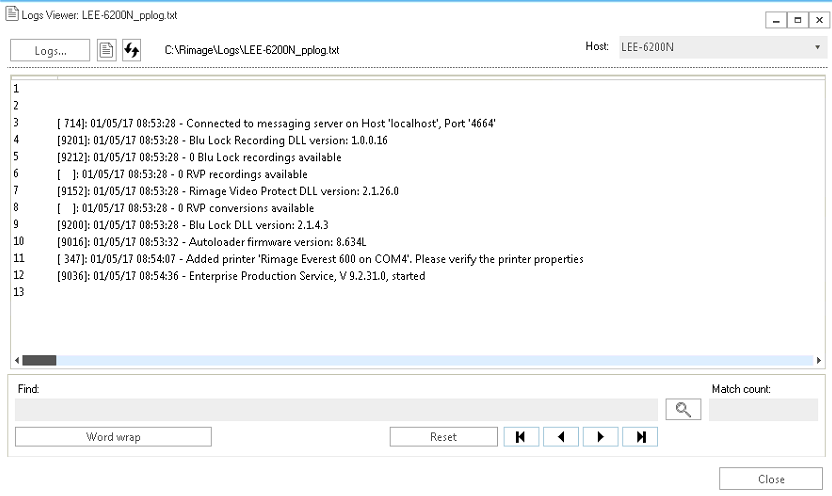Click line number 13 in the gutter
The width and height of the screenshot is (832, 496).
click(x=19, y=292)
